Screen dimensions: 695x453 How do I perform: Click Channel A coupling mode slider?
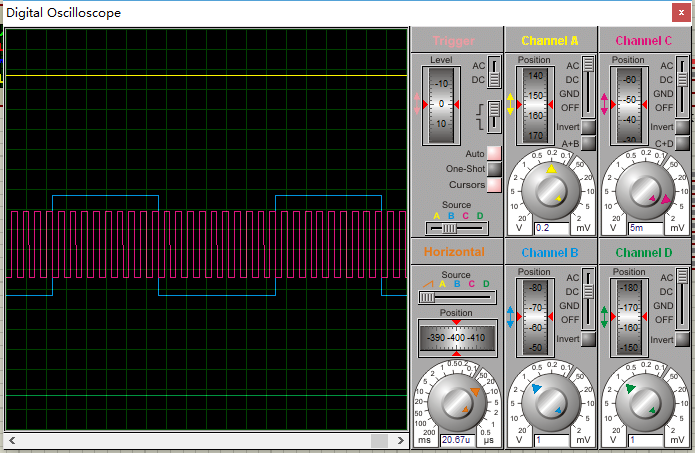588,86
